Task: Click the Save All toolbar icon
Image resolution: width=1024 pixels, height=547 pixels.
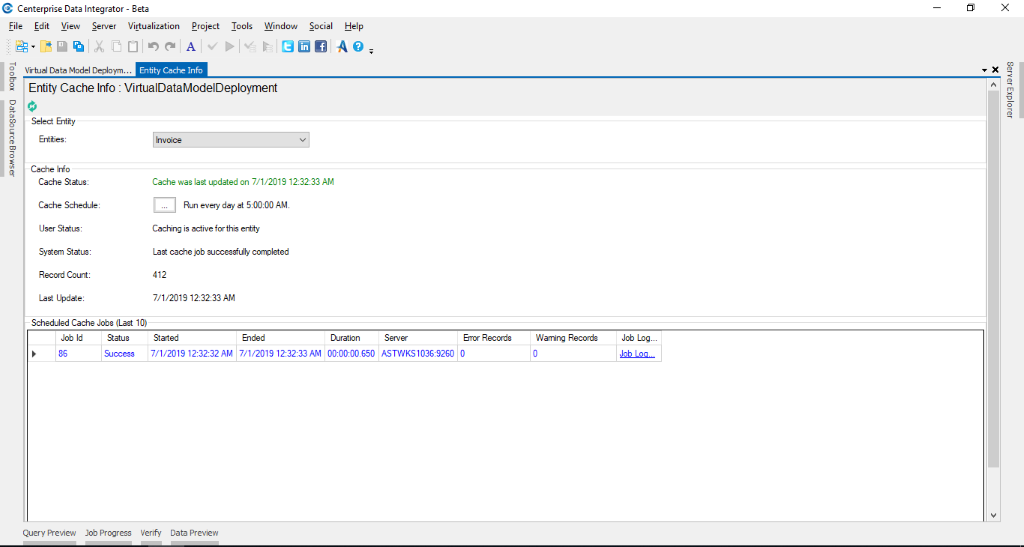Action: [x=78, y=46]
